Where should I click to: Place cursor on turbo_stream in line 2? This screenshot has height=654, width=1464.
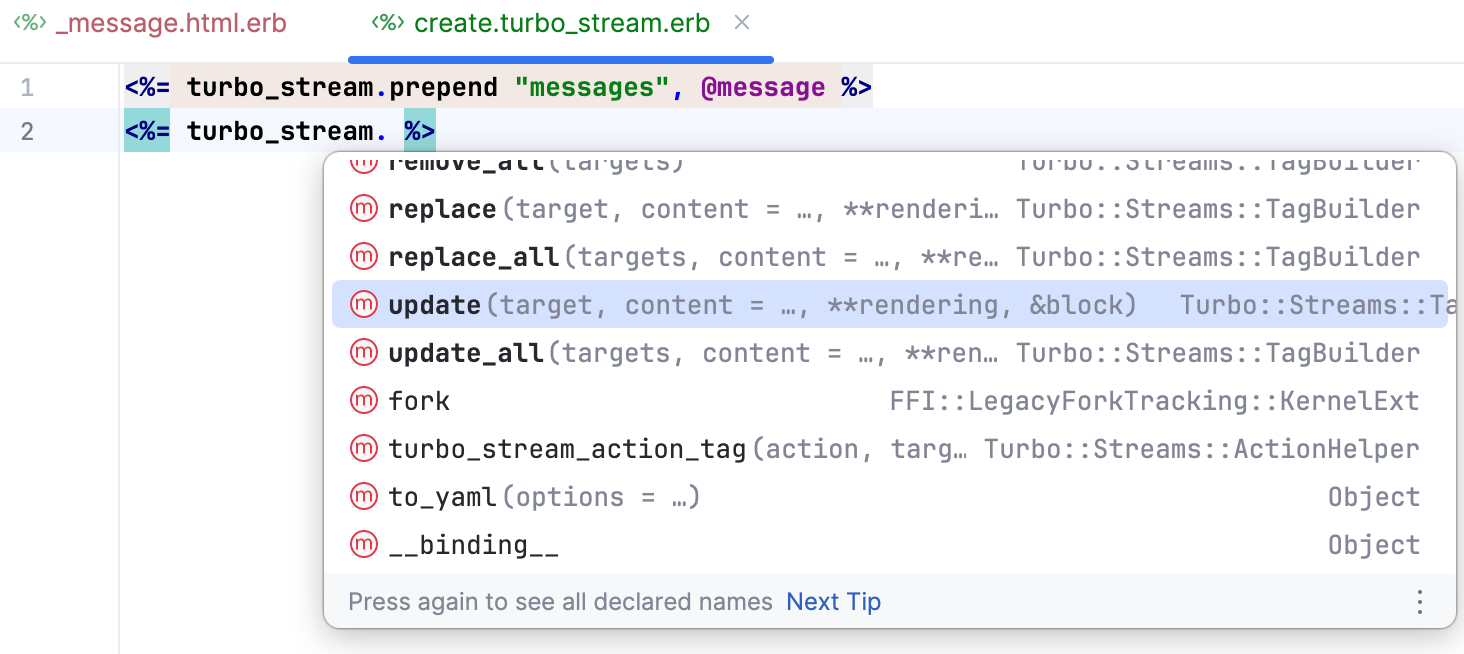coord(280,131)
